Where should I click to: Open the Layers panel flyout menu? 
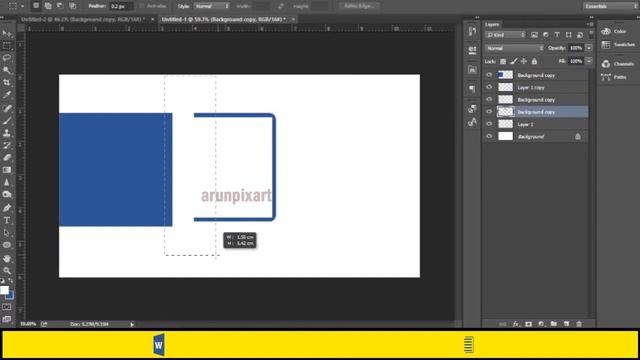pyautogui.click(x=590, y=24)
